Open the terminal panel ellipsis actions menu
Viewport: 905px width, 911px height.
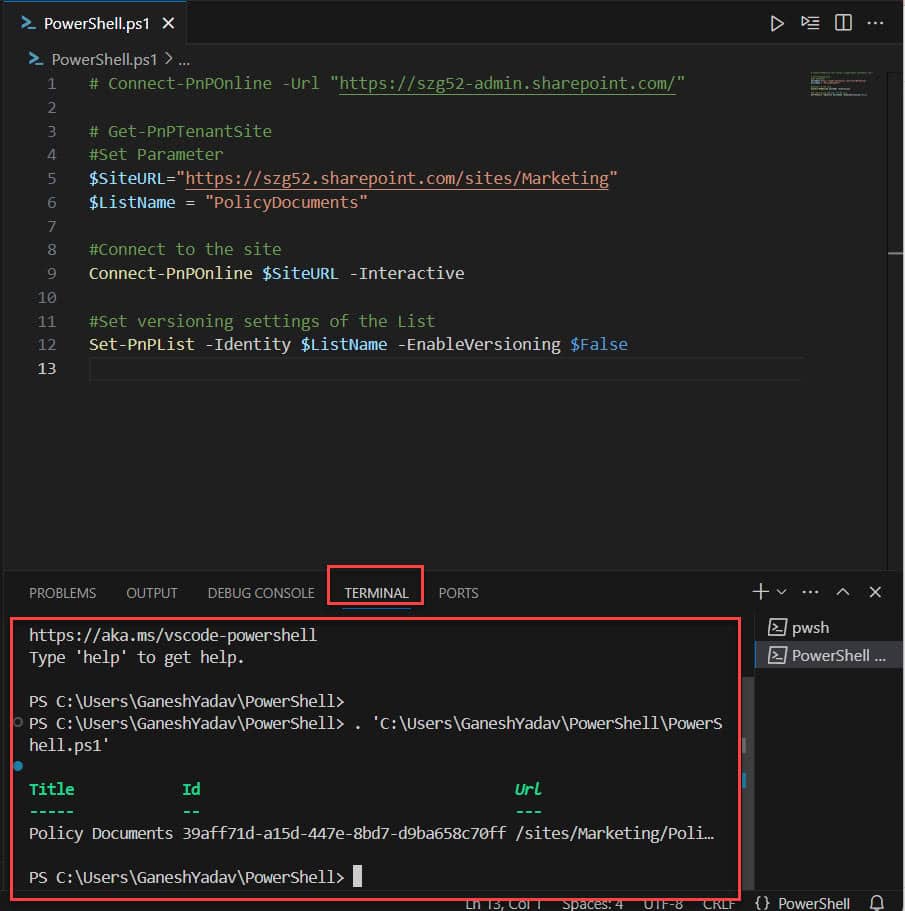[x=810, y=592]
